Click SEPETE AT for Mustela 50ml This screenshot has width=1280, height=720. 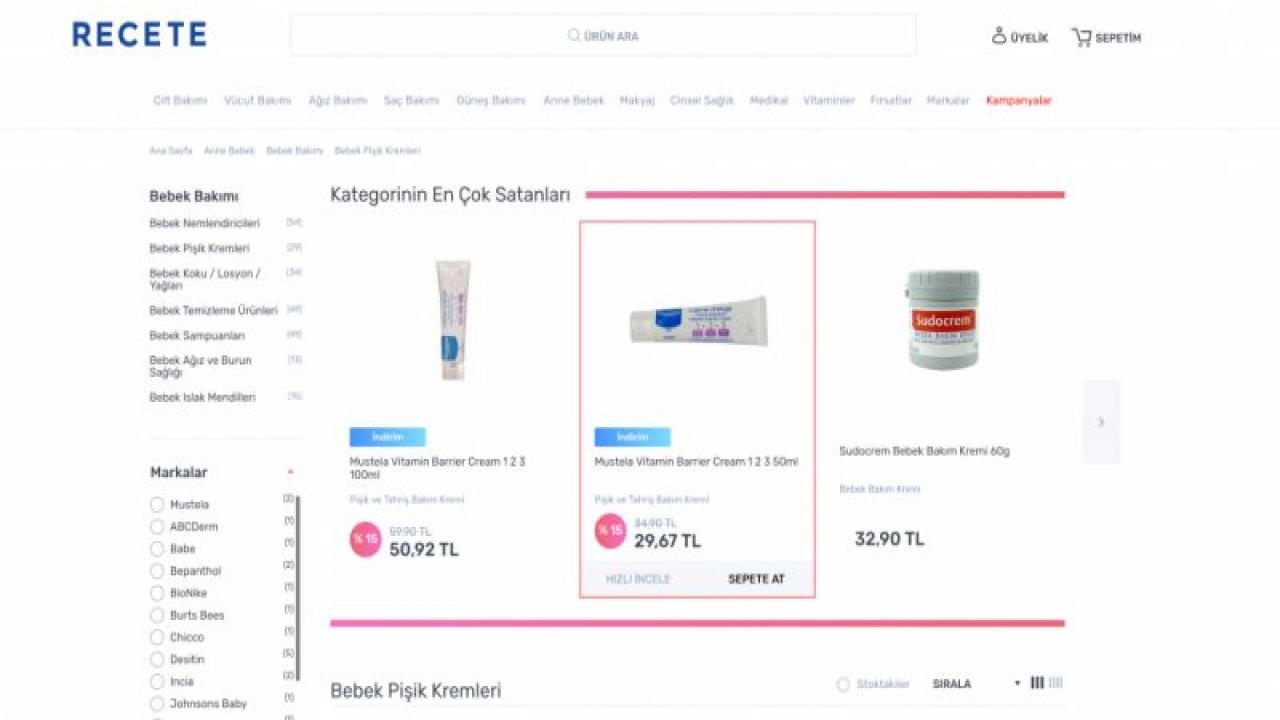click(x=756, y=579)
